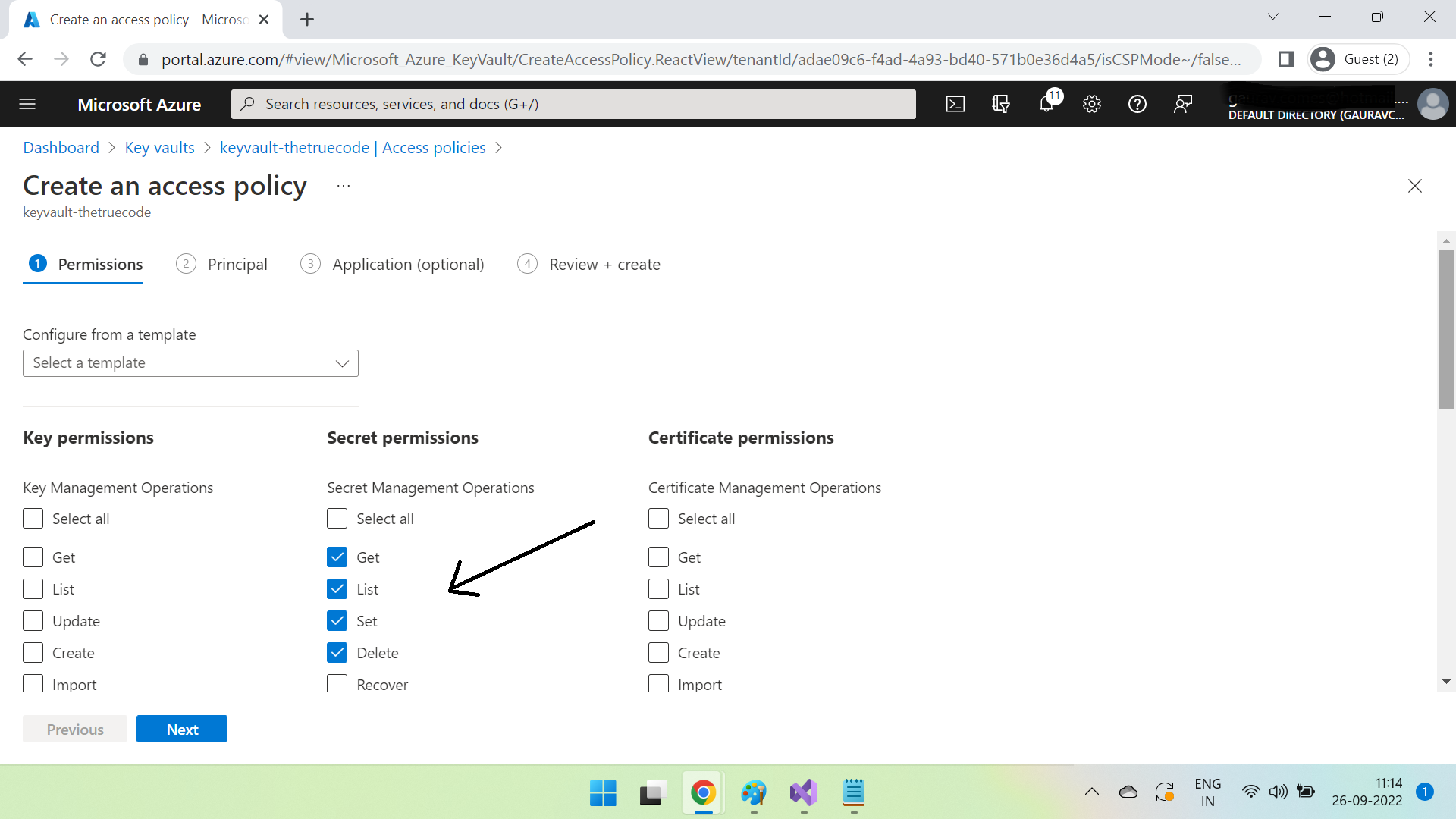Click the Cloud Shell icon
1456x819 pixels.
[x=957, y=104]
